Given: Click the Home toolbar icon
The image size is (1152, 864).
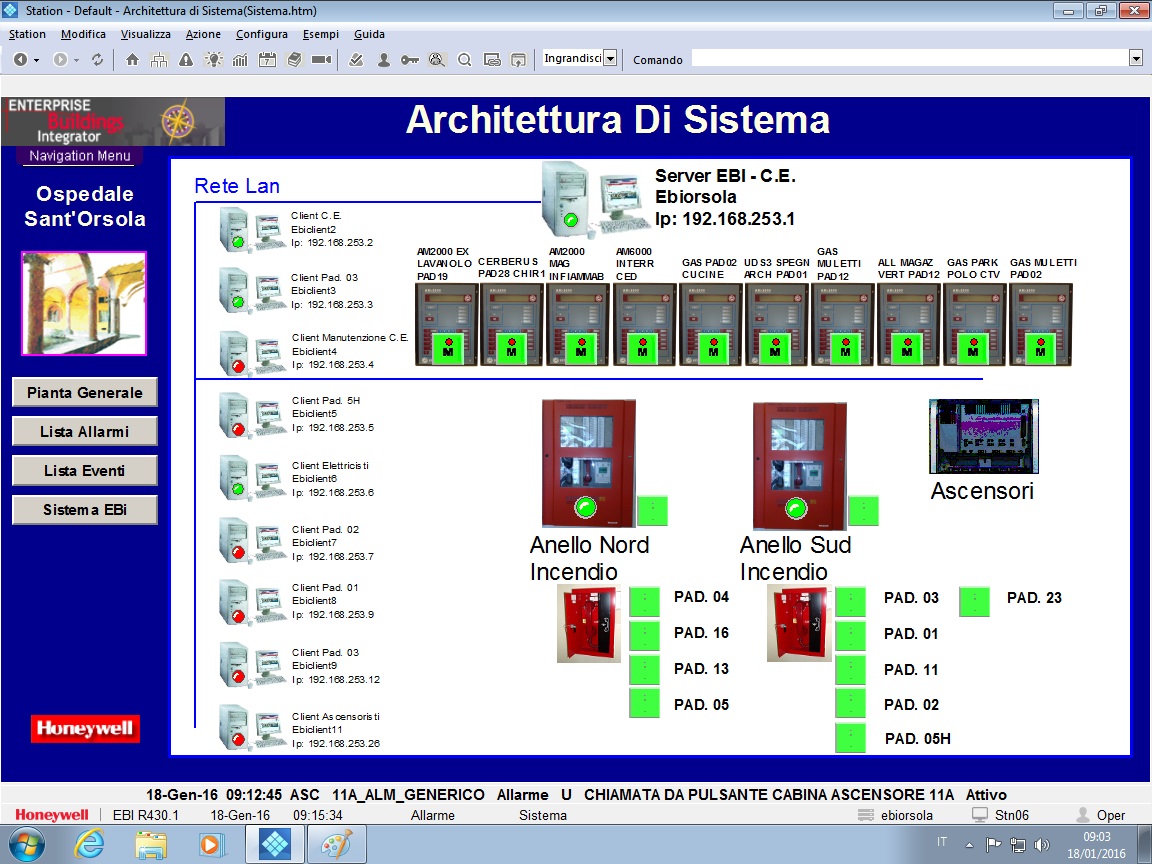Looking at the screenshot, I should point(132,60).
